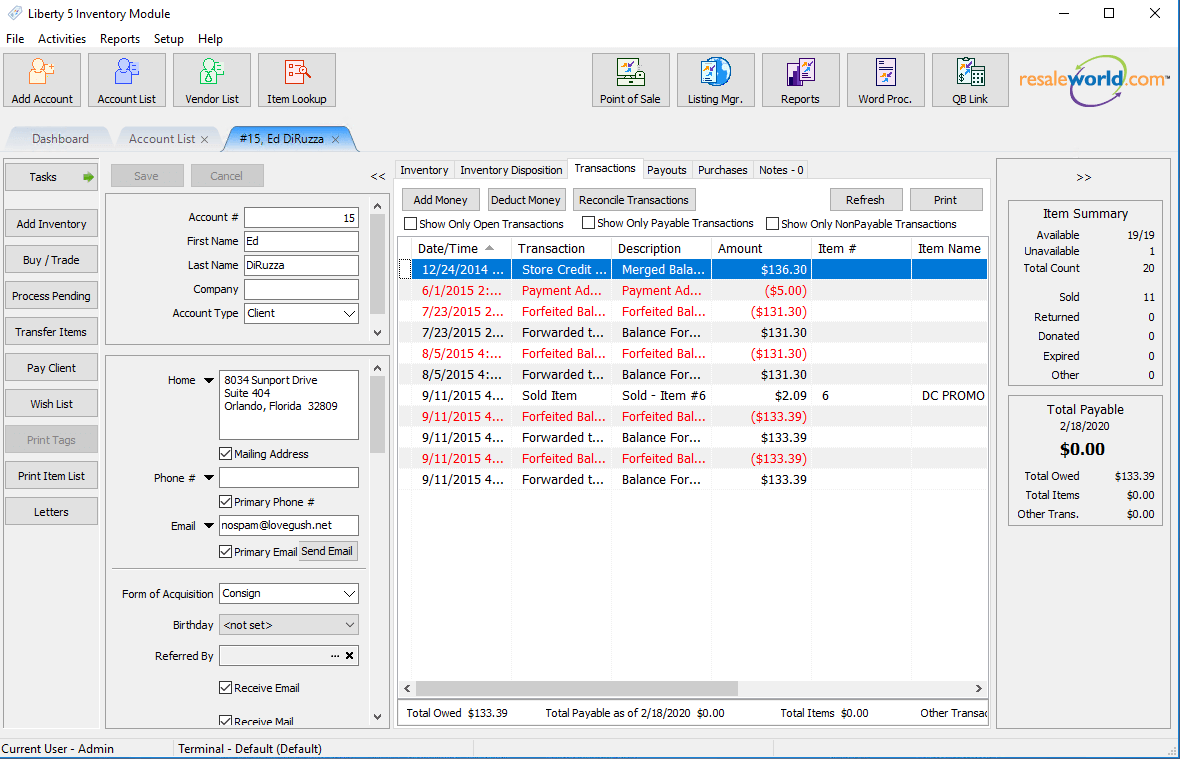The height and width of the screenshot is (759, 1180).
Task: Open the Account List toolbar icon
Action: 126,80
